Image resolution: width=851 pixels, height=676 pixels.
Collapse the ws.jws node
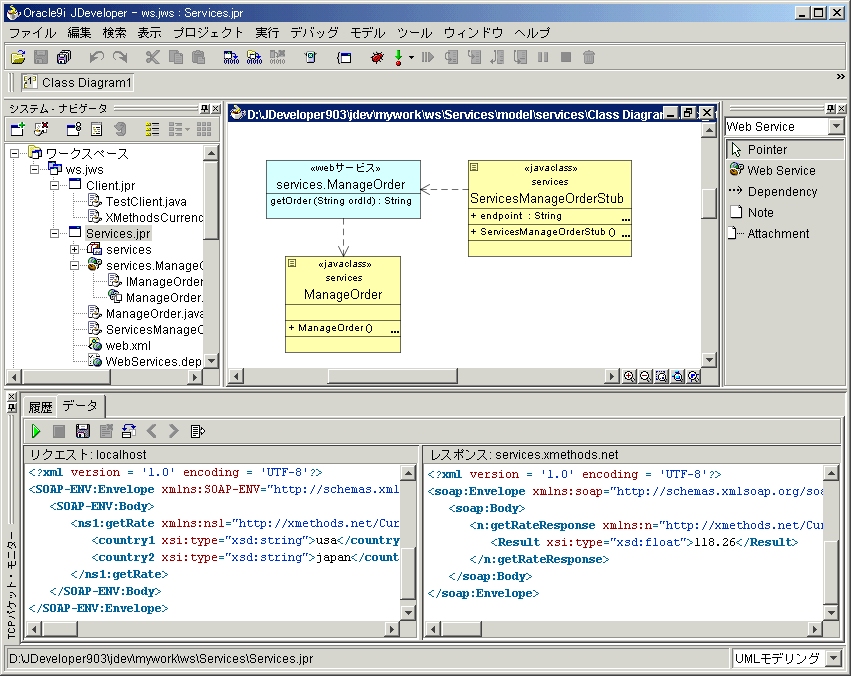[34, 169]
